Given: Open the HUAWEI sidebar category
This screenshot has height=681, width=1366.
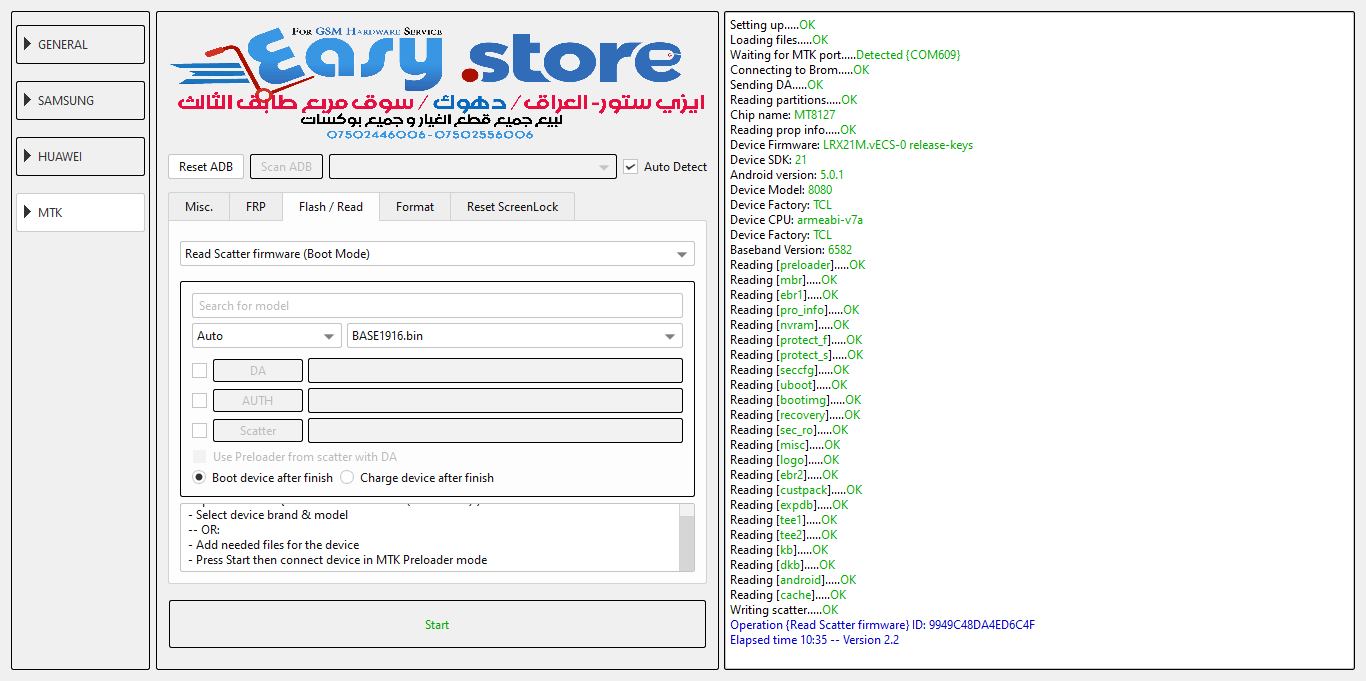Looking at the screenshot, I should pos(80,157).
